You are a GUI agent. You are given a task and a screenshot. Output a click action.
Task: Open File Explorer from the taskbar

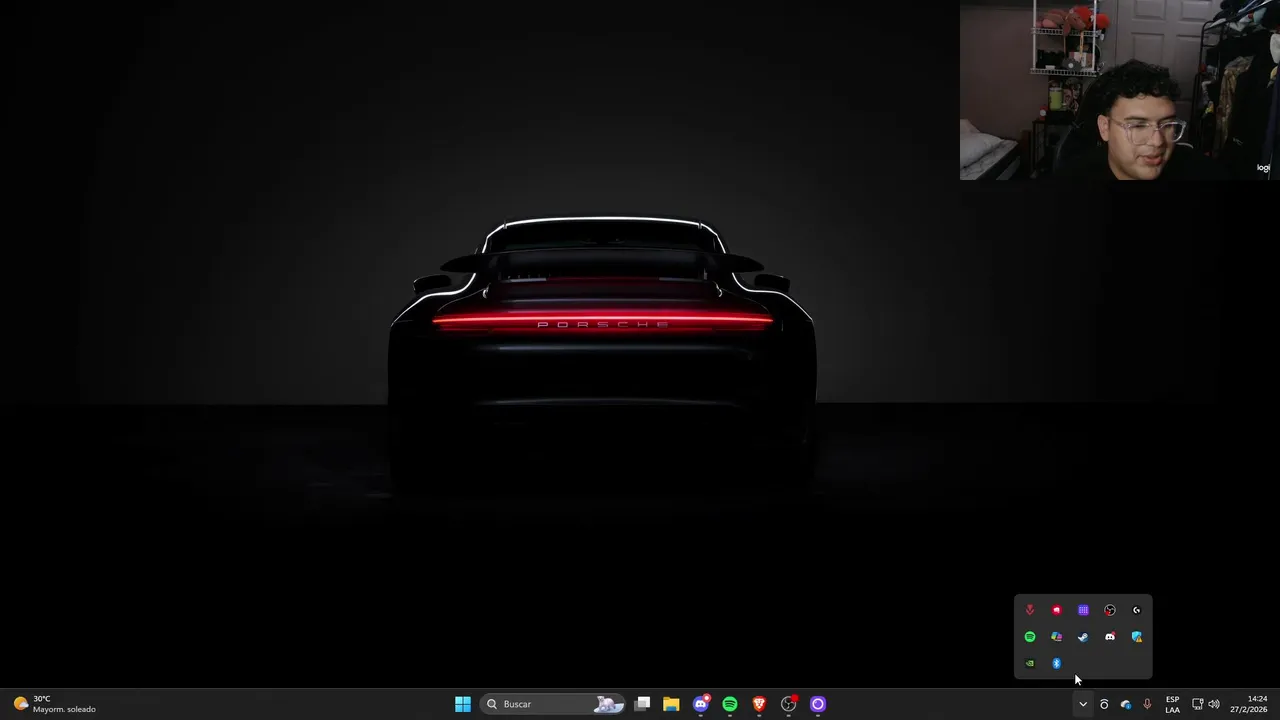[671, 704]
